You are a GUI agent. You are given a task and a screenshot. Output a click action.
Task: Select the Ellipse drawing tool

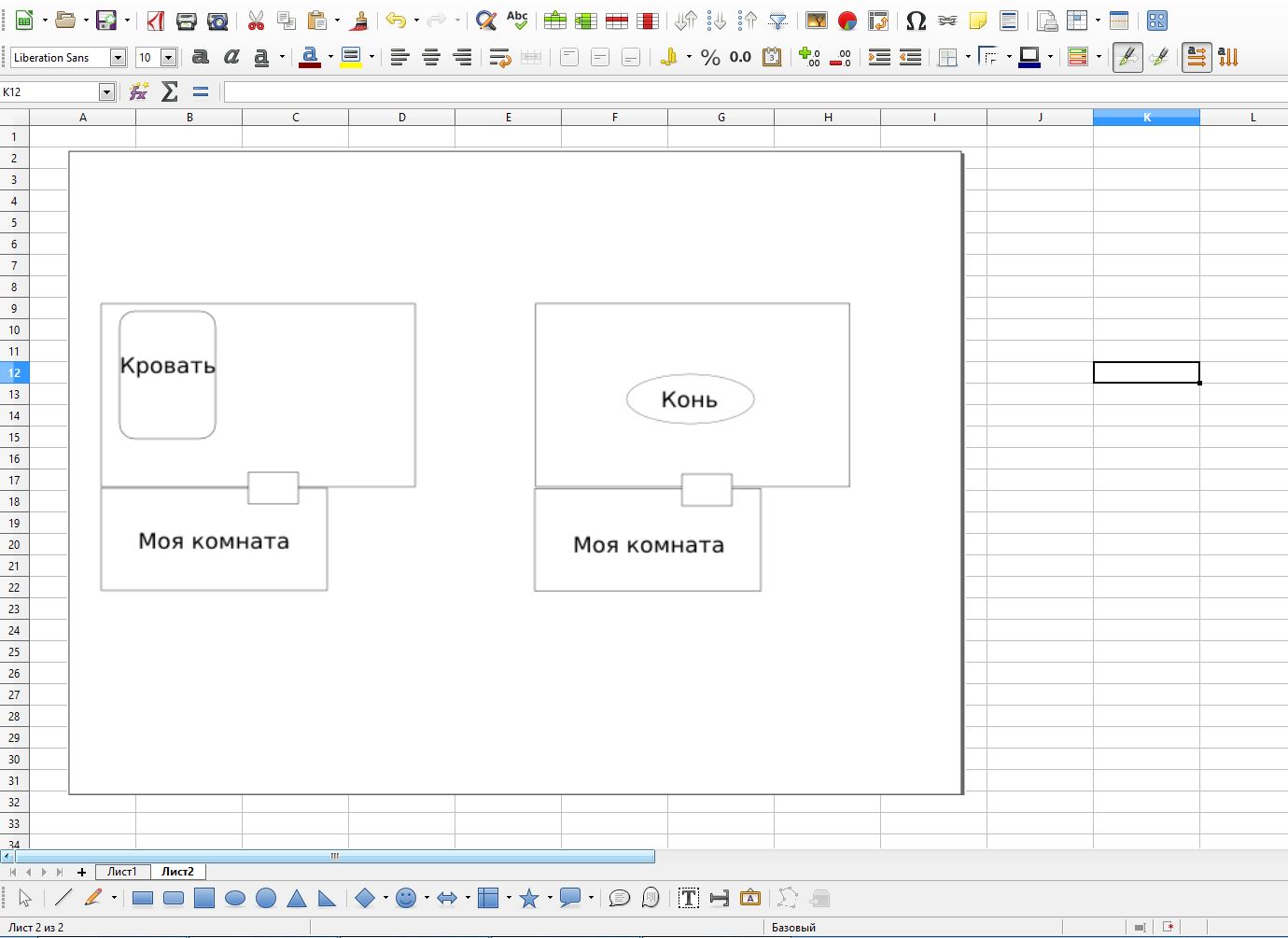[x=235, y=899]
